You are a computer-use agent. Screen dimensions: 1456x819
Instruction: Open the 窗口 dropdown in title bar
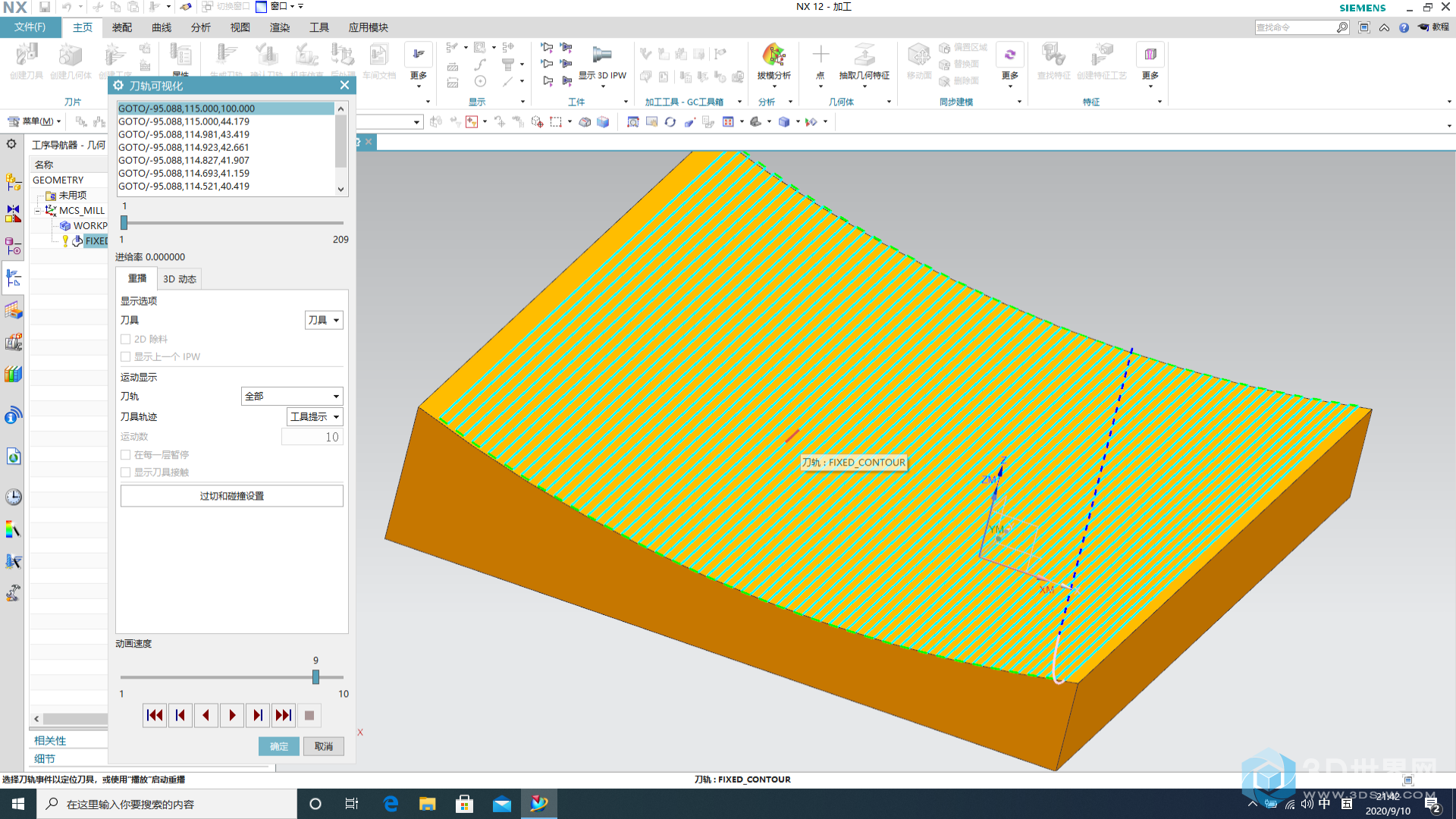[x=275, y=7]
